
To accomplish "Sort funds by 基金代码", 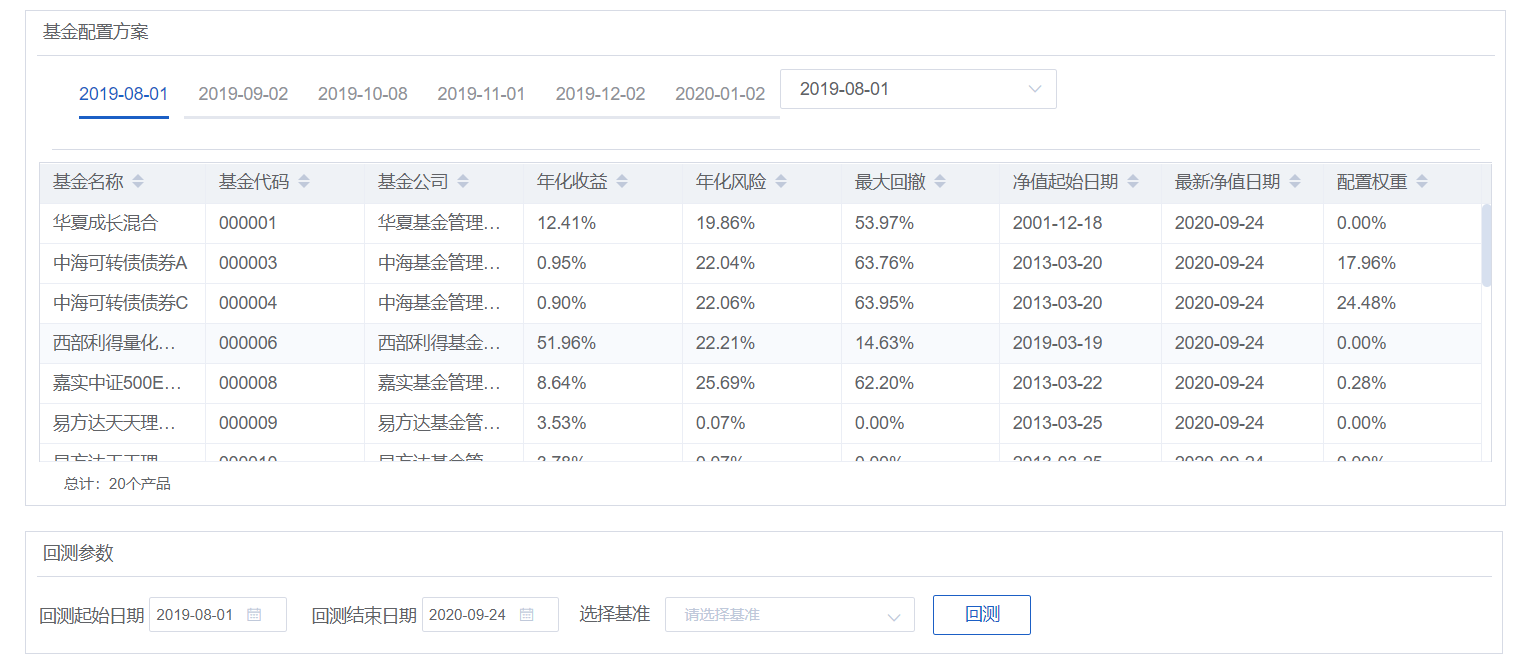I will 305,181.
